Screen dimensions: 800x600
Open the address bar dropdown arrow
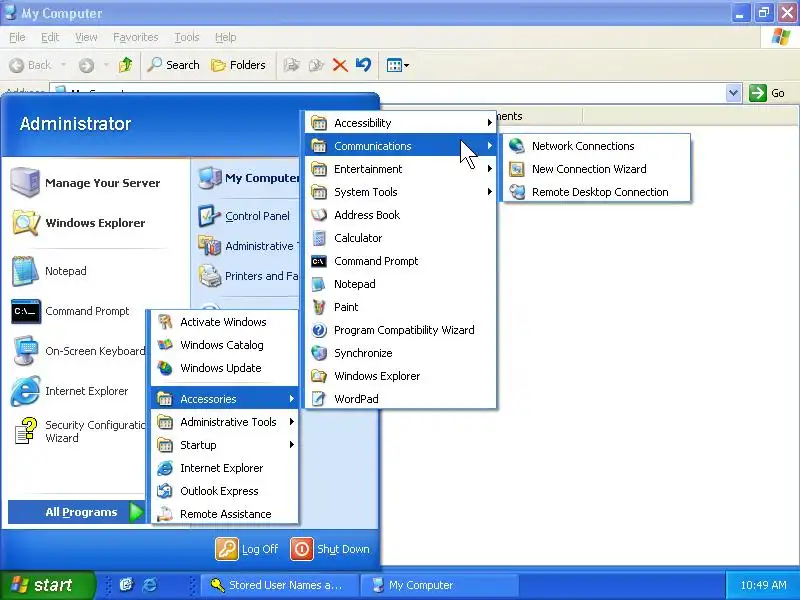tap(733, 93)
